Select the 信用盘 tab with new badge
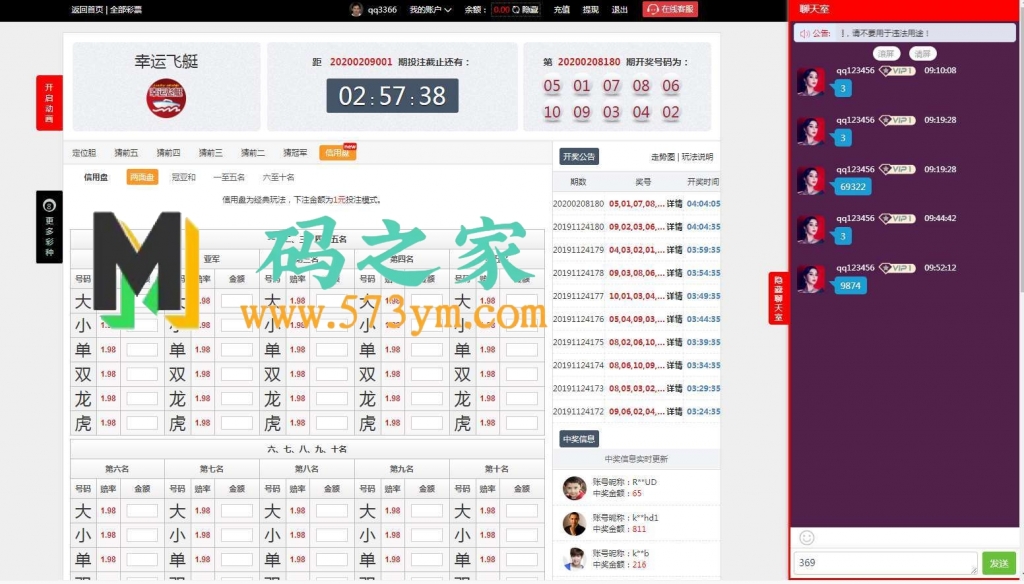The image size is (1024, 584). tap(338, 152)
